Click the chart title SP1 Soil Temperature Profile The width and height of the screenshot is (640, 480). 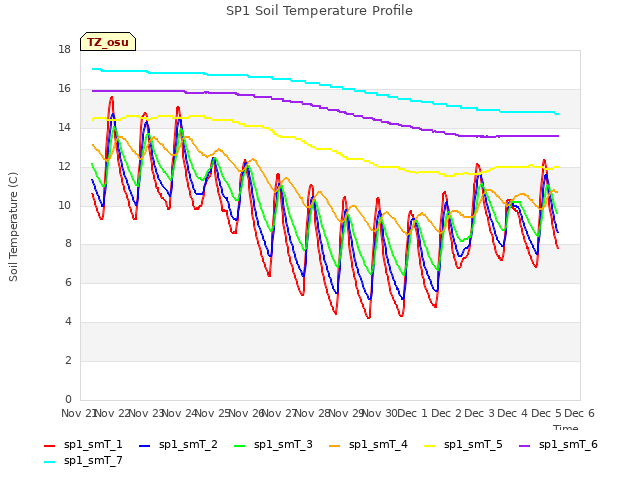pos(319,11)
